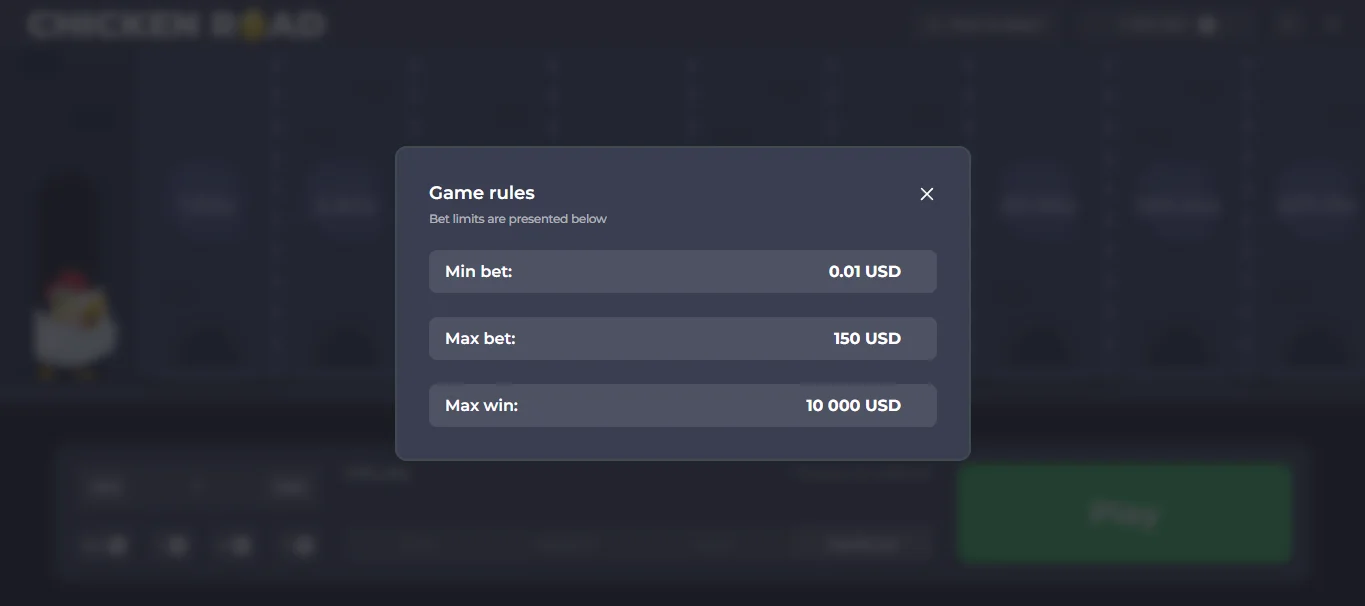Screen dimensions: 1365x606
Task: Click the Game rules heading
Action: [x=482, y=193]
